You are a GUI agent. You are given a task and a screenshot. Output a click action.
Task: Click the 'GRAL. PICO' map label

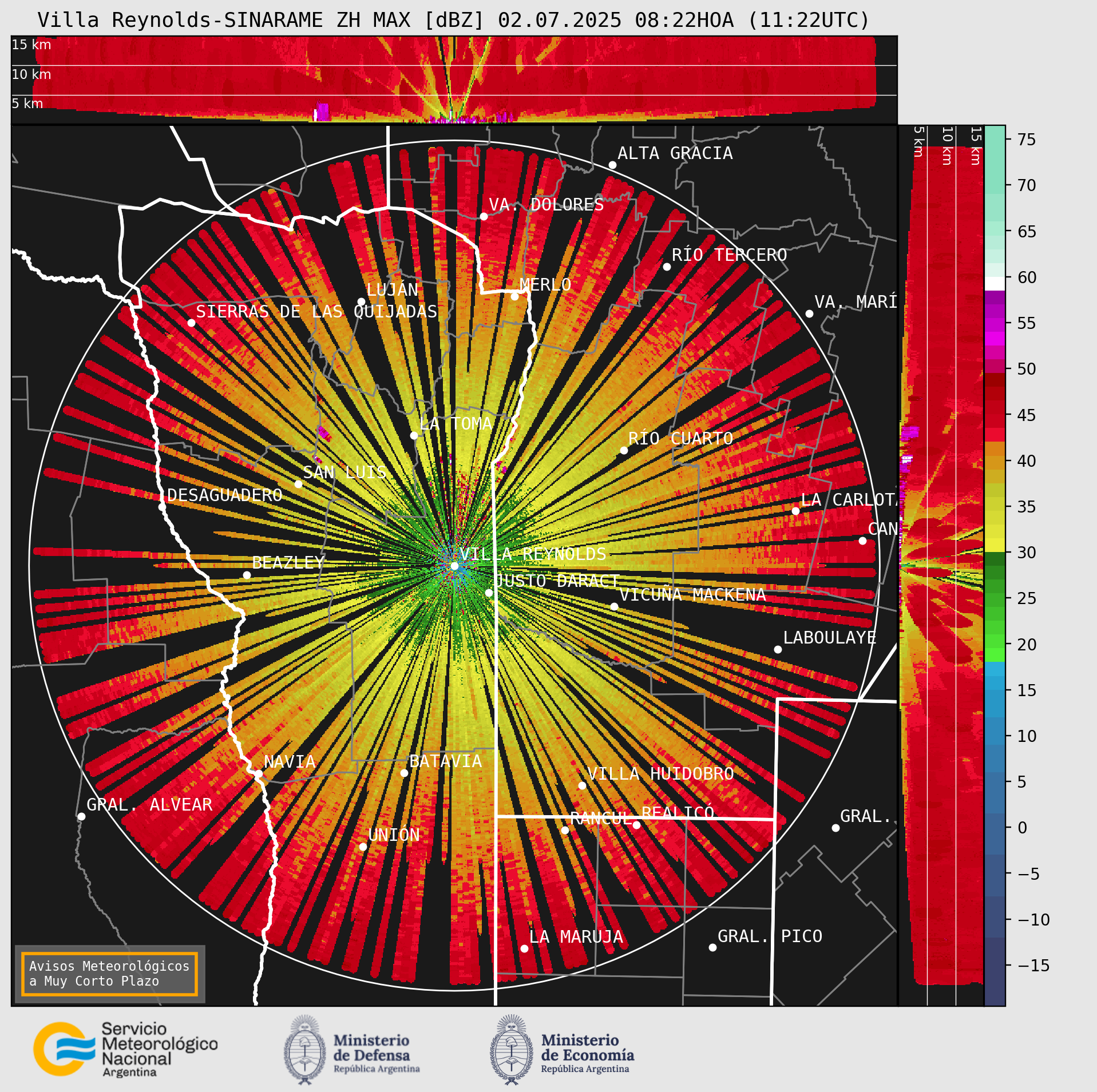pos(770,936)
